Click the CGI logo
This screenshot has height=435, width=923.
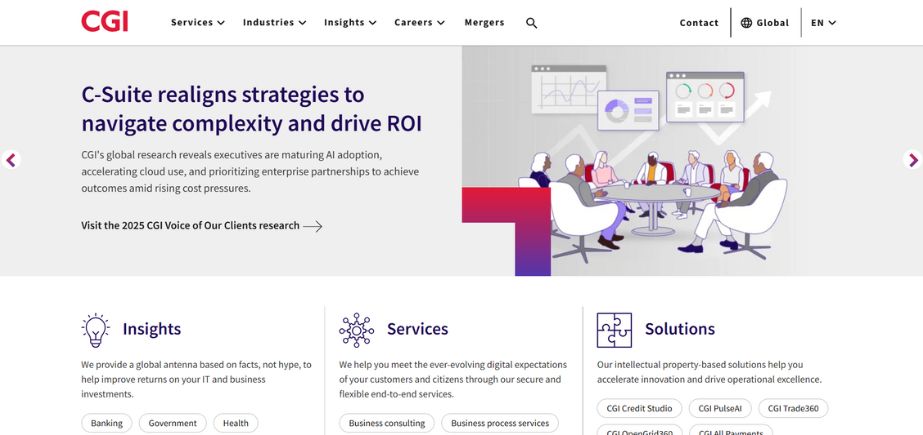click(105, 21)
